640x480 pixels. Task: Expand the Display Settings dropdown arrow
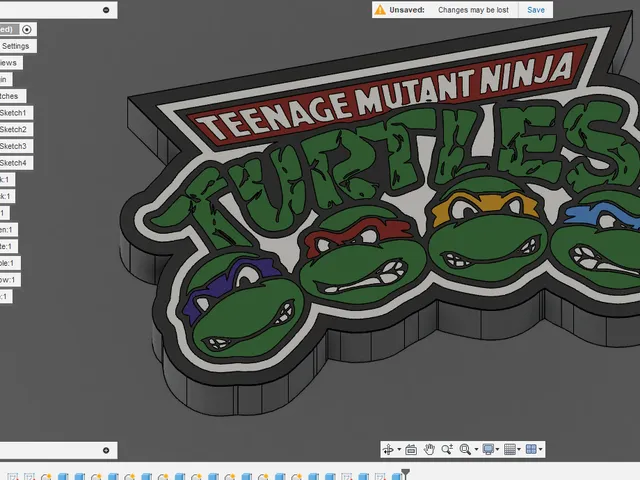pyautogui.click(x=498, y=449)
